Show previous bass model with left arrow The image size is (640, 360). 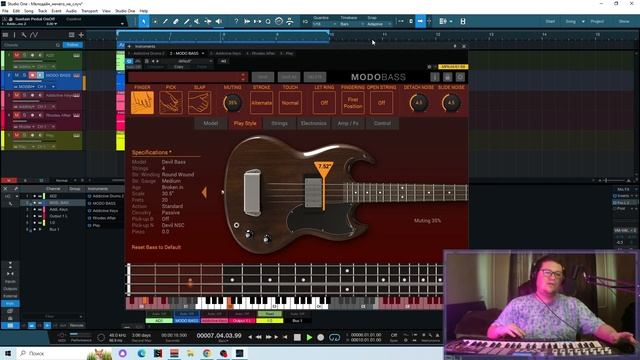204,193
